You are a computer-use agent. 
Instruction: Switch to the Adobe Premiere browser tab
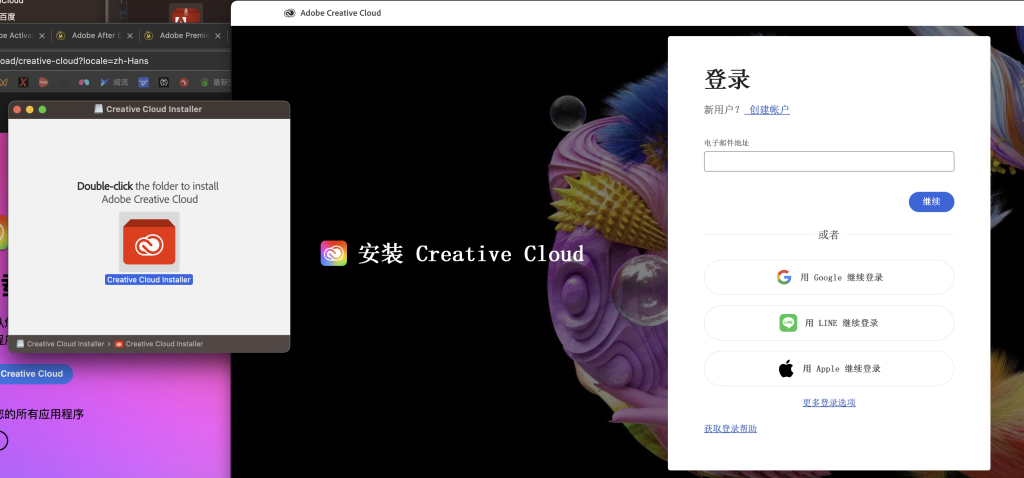(183, 35)
